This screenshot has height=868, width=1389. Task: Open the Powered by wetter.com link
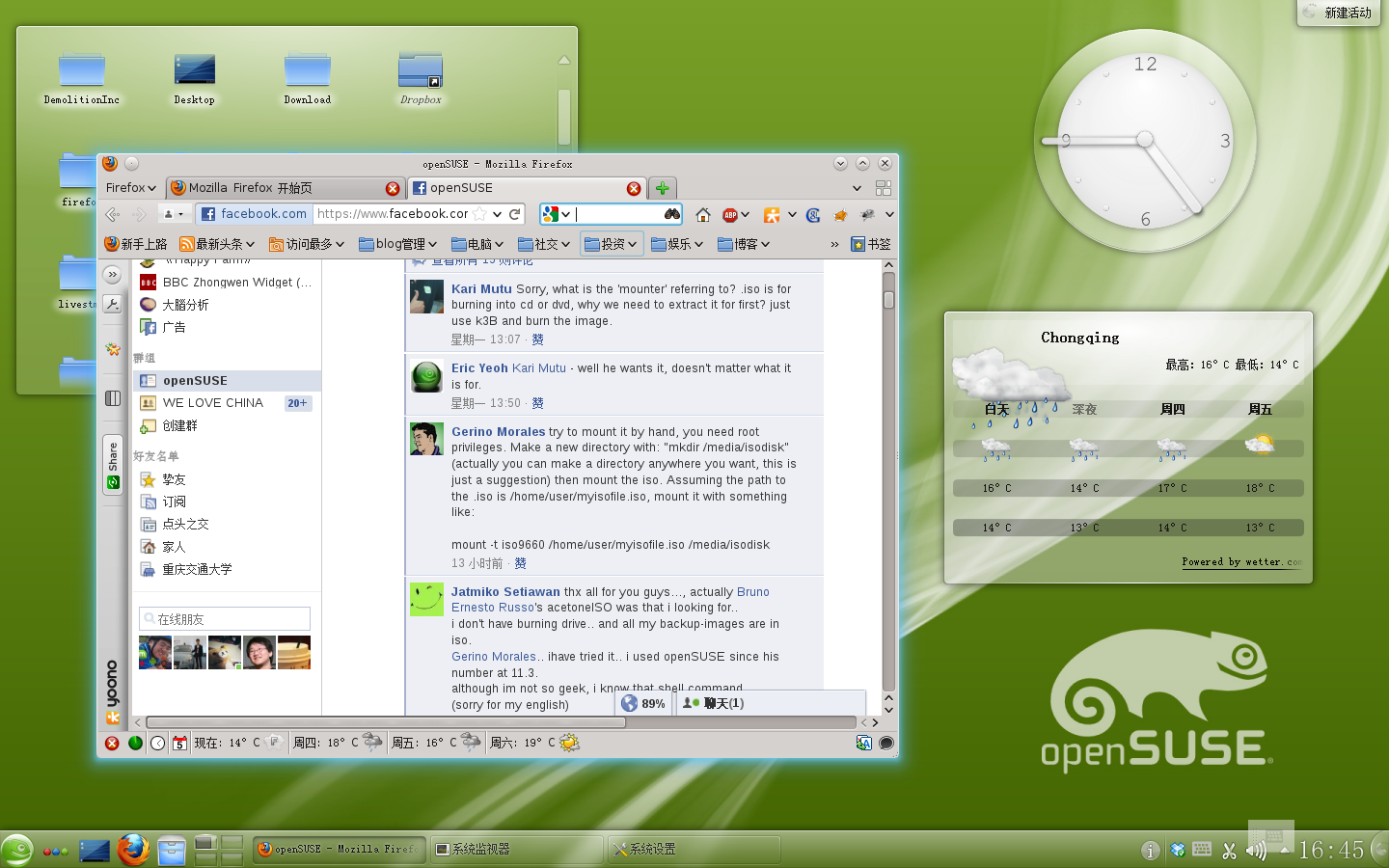(1241, 561)
